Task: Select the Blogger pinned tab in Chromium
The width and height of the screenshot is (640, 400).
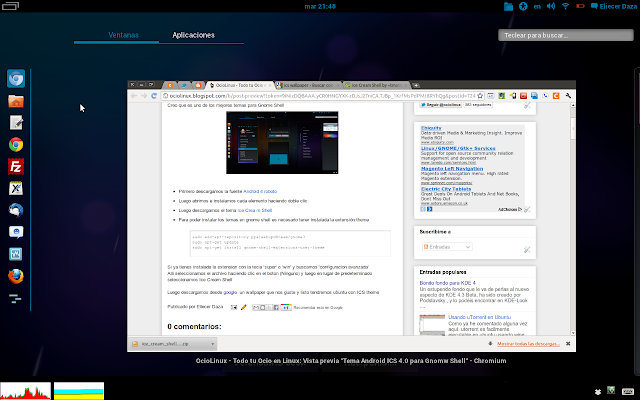Action: coord(198,85)
